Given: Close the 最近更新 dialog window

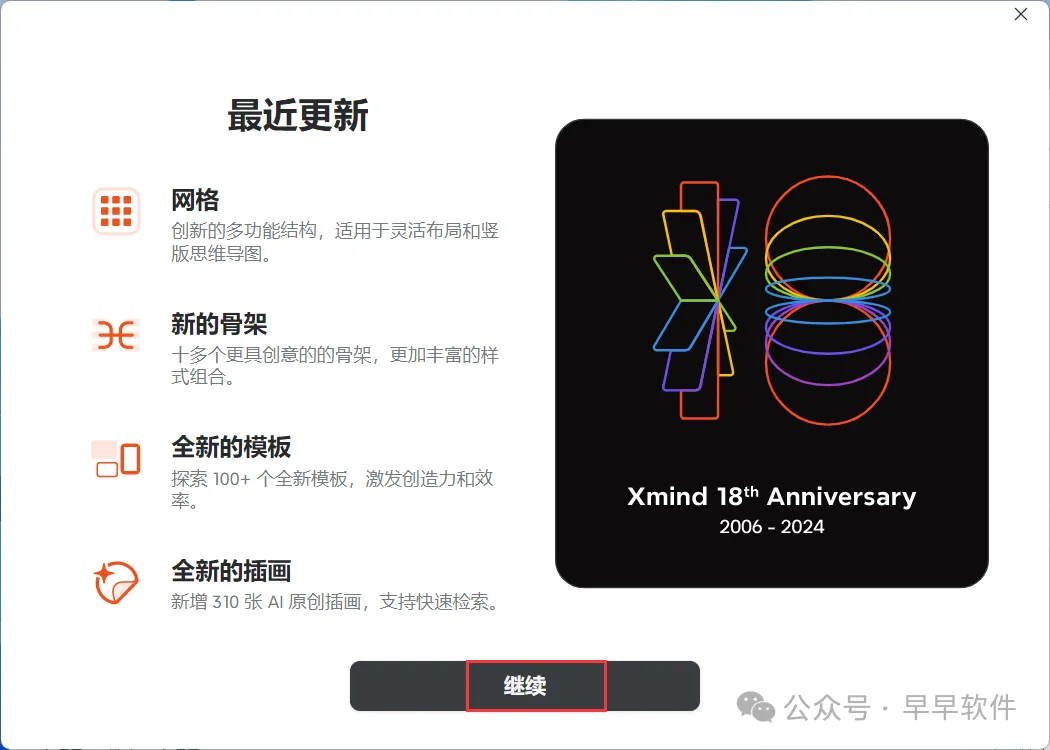Looking at the screenshot, I should 1021,14.
